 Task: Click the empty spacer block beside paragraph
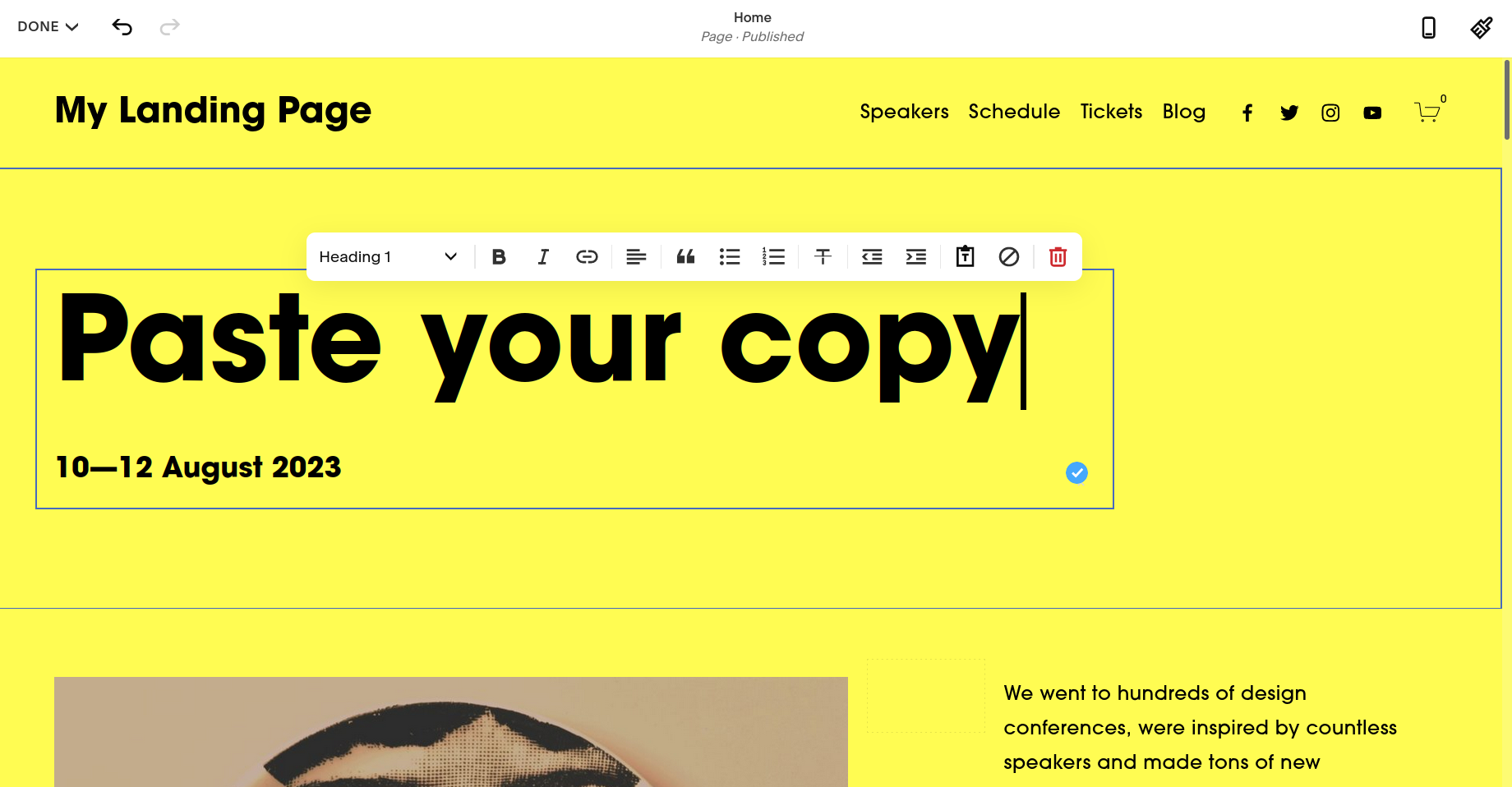coord(926,695)
